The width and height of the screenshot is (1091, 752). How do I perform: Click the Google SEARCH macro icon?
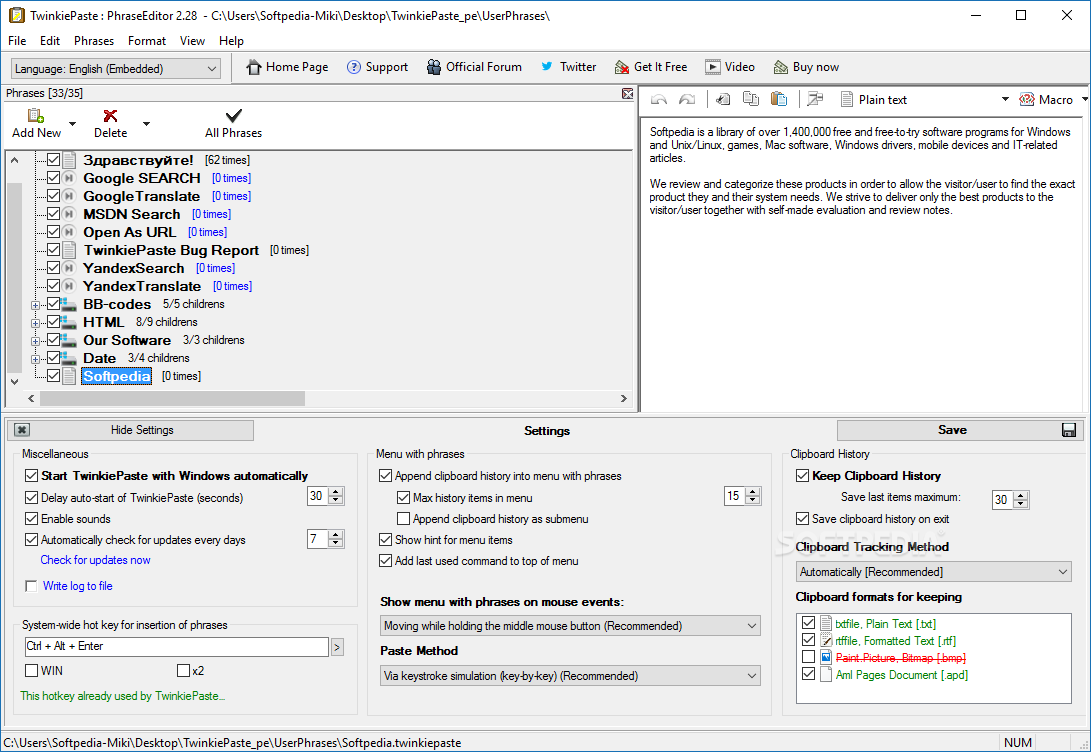(69, 178)
